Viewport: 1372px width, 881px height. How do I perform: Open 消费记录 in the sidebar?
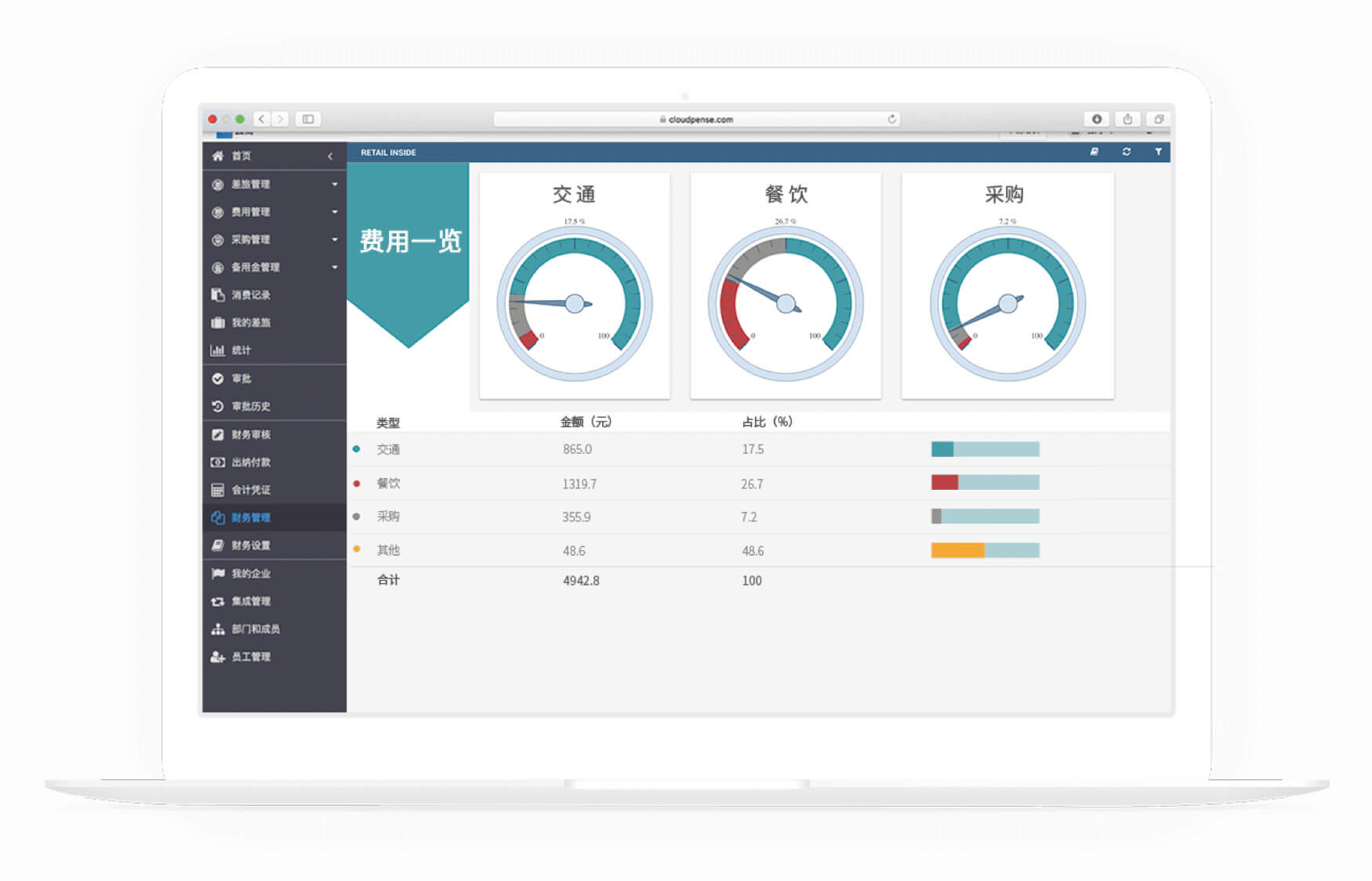coord(274,295)
